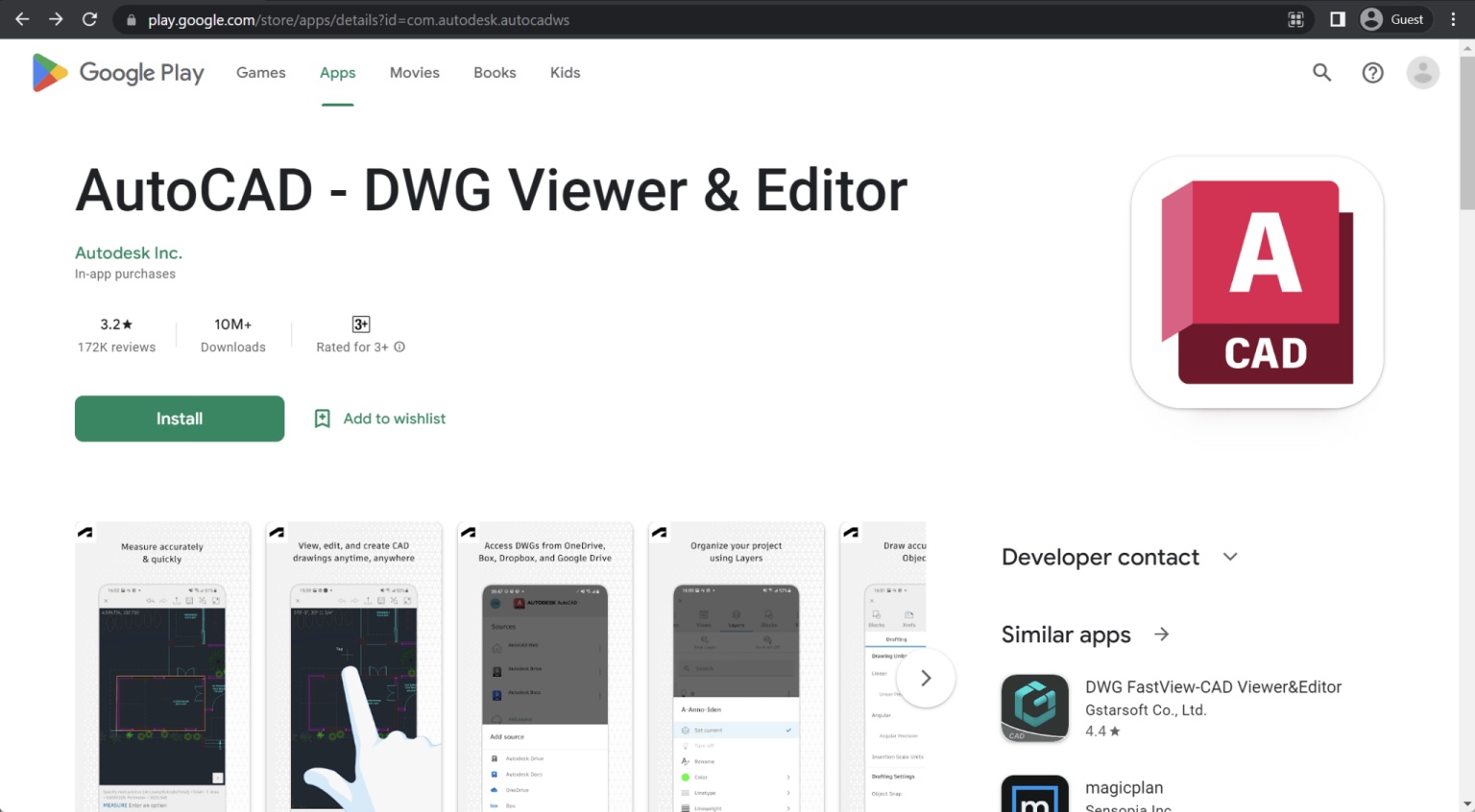The image size is (1475, 812).
Task: Click the site security padlock icon
Action: point(131,19)
